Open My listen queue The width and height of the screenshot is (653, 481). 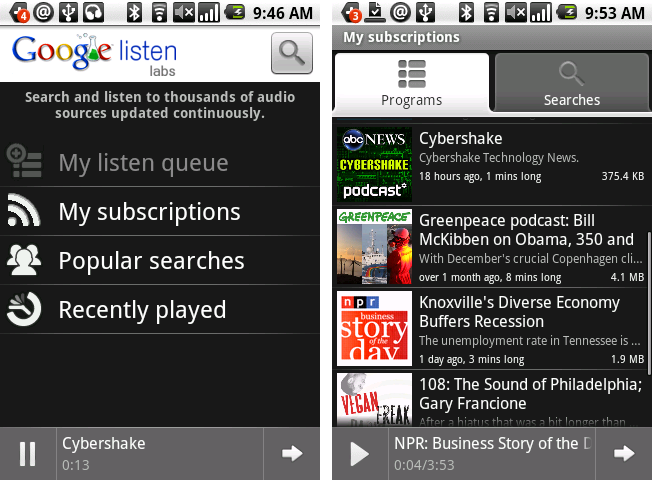pos(143,163)
